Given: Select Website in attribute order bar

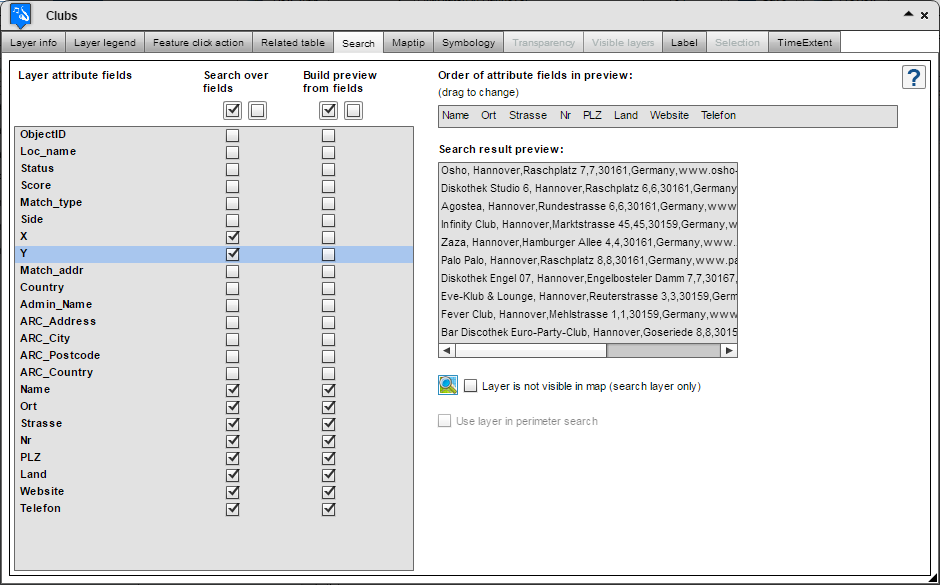Looking at the screenshot, I should click(x=669, y=115).
